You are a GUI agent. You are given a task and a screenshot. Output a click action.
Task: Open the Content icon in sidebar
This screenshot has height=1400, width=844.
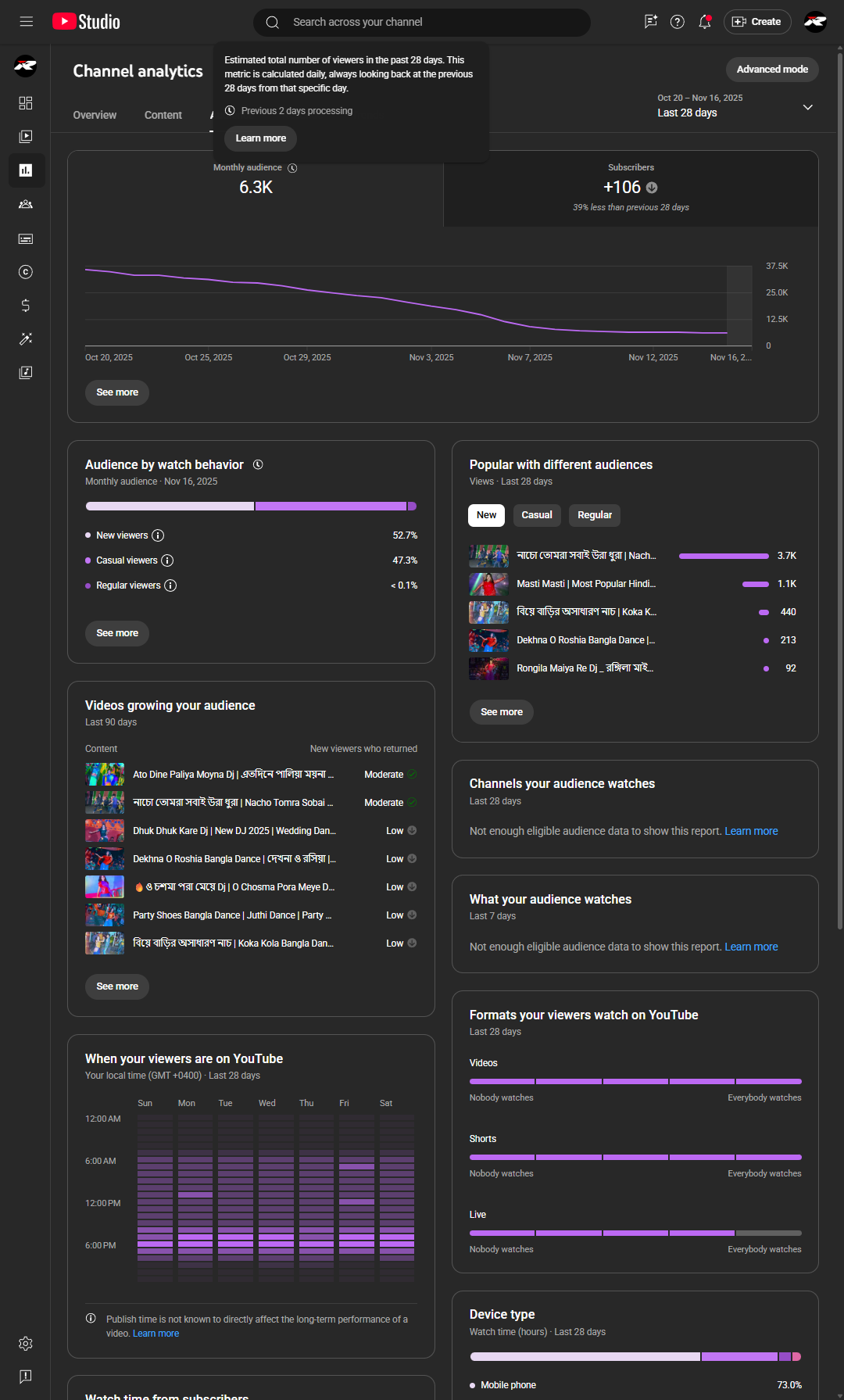tap(26, 137)
